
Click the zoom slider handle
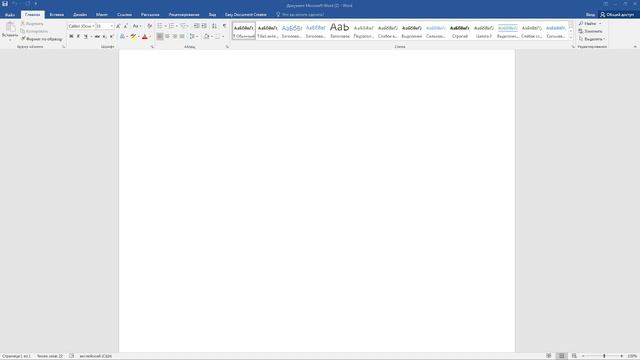coord(604,356)
